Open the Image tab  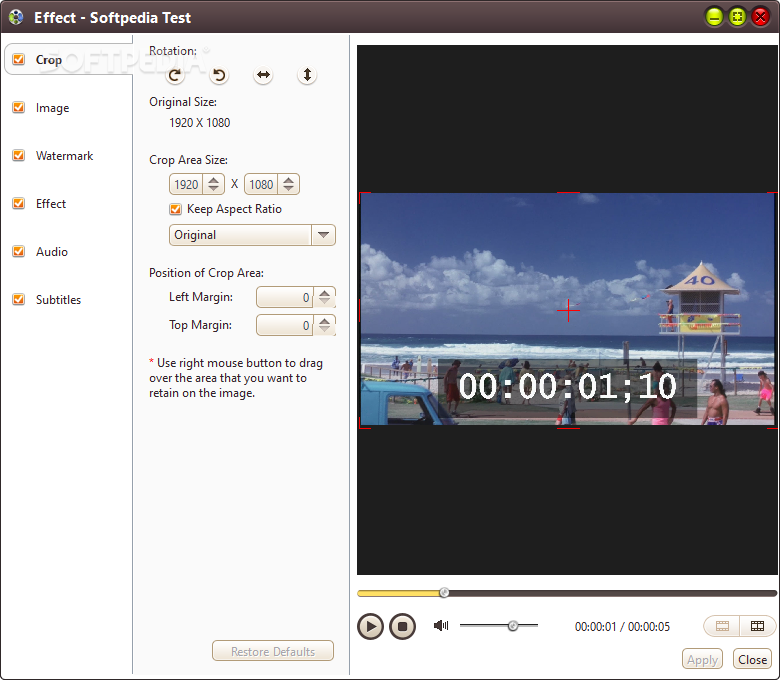point(52,108)
